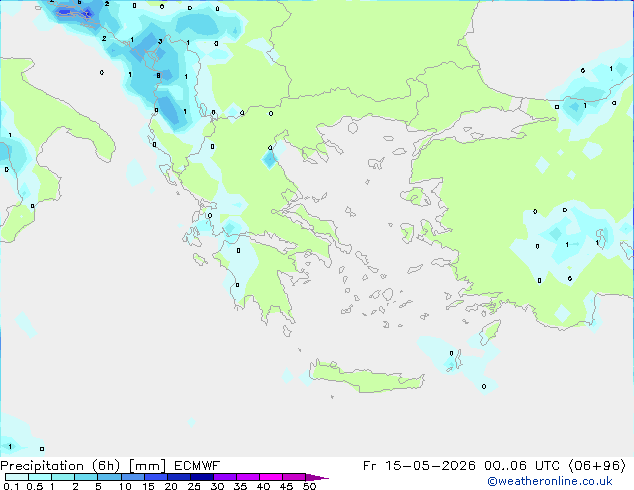This screenshot has height=490, width=634.
Task: Click the '25' legend scale label
Action: coord(194,486)
